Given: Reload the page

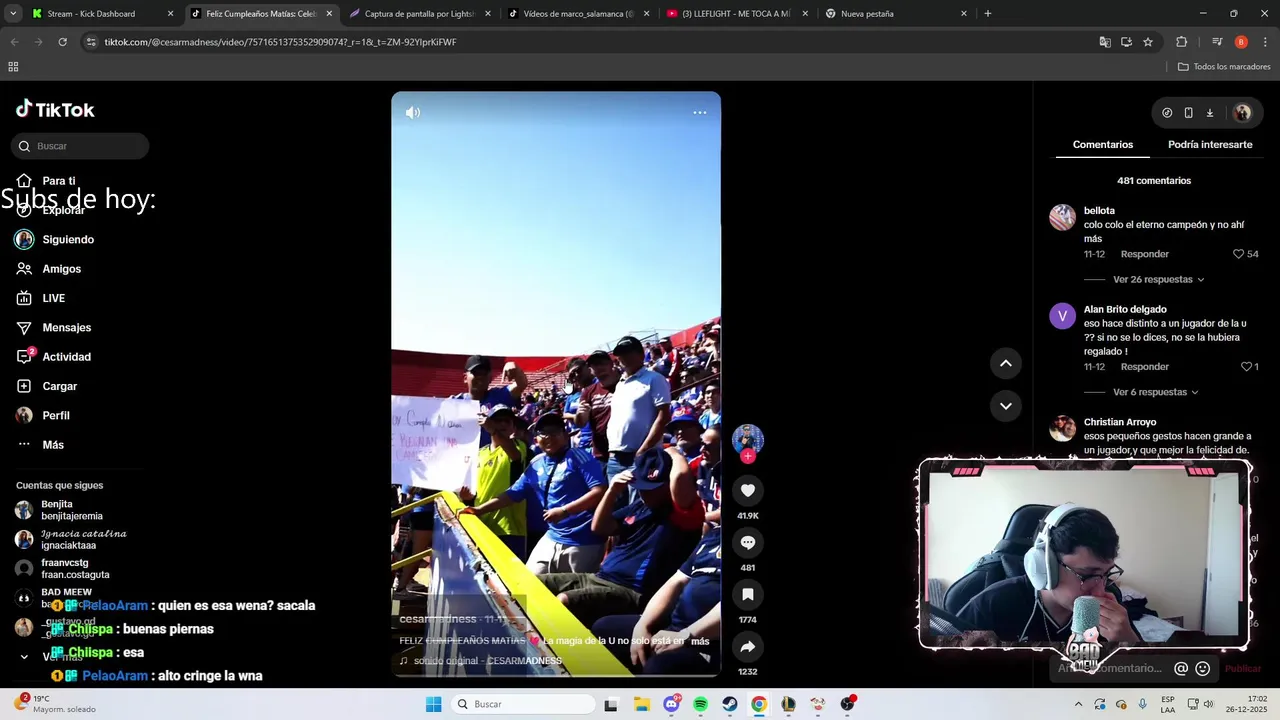Looking at the screenshot, I should pyautogui.click(x=62, y=42).
